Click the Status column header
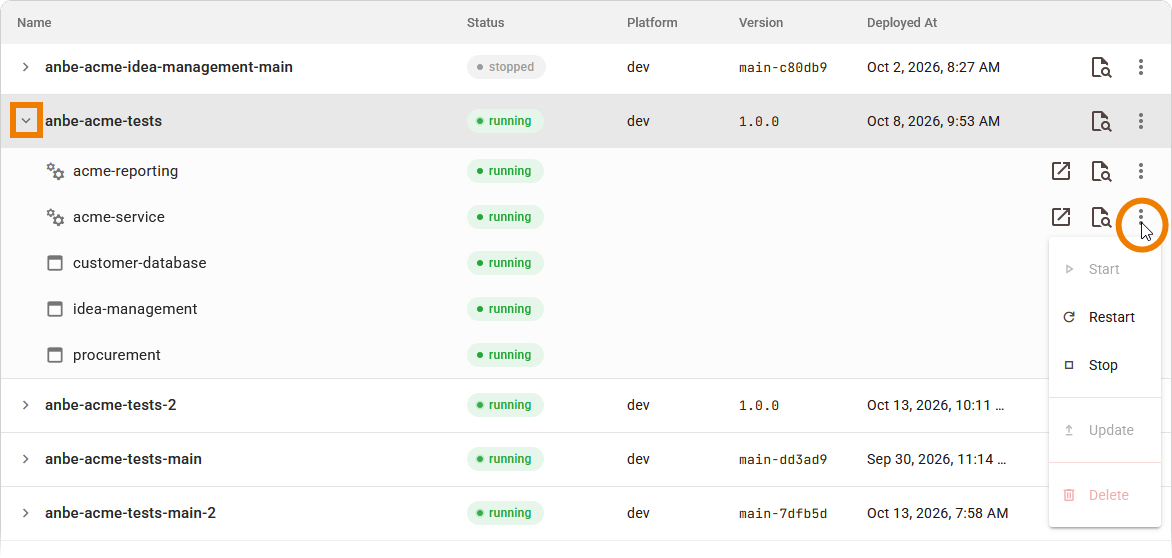This screenshot has height=558, width=1172. pos(486,23)
